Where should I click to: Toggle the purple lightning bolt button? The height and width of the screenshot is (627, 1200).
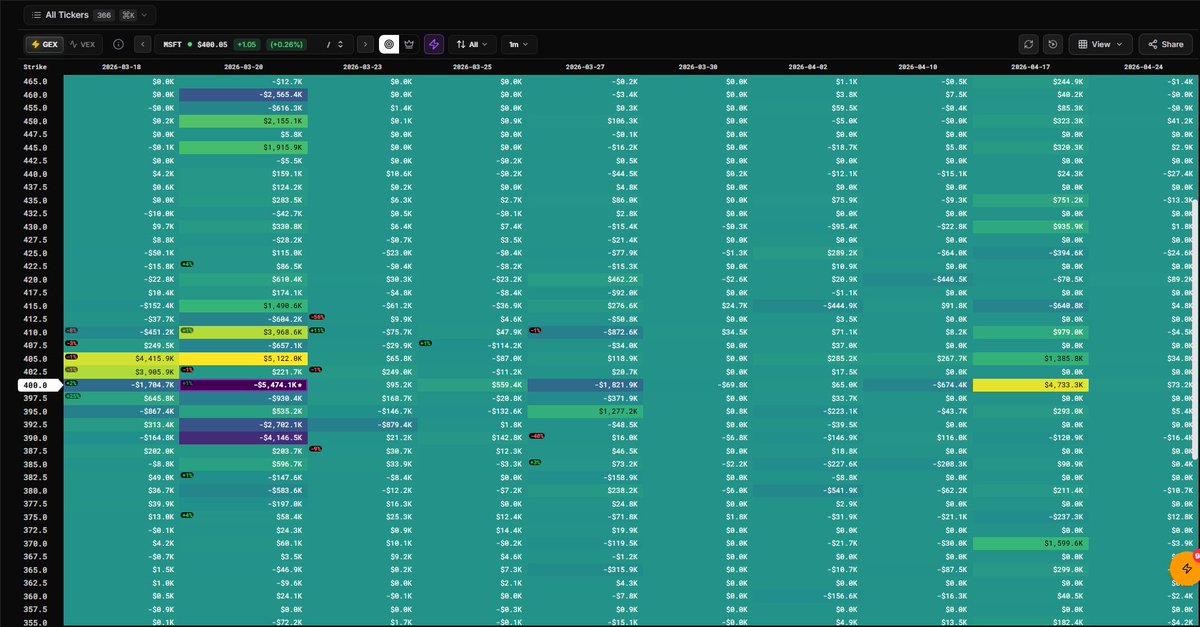pyautogui.click(x=434, y=44)
